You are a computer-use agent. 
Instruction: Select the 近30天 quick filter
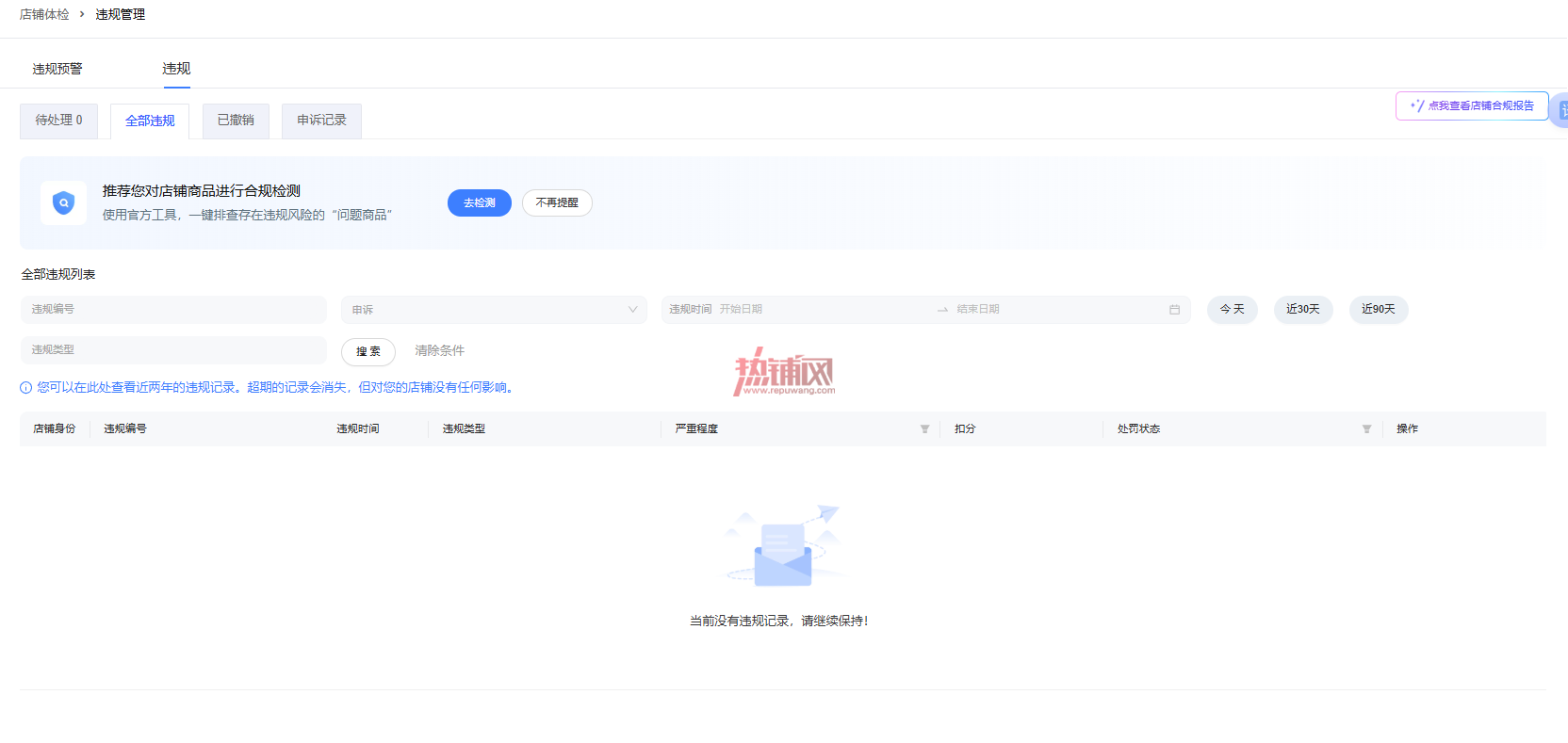pos(1303,310)
